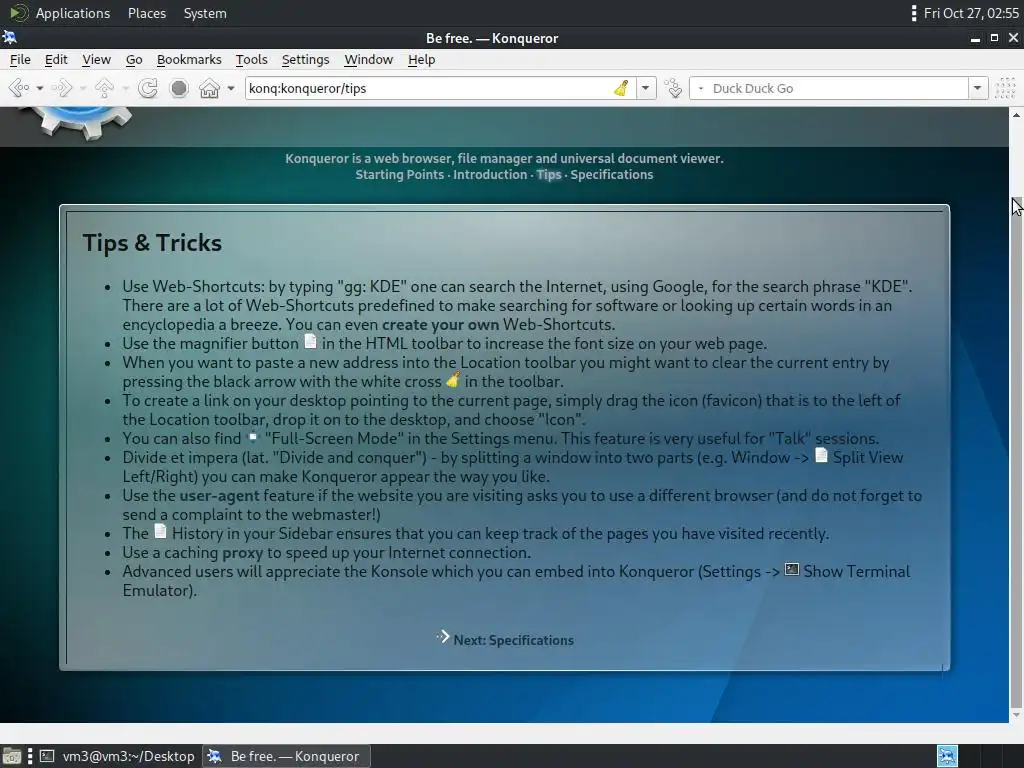Viewport: 1024px width, 768px height.
Task: Clear the location bar with broom icon
Action: pos(621,88)
